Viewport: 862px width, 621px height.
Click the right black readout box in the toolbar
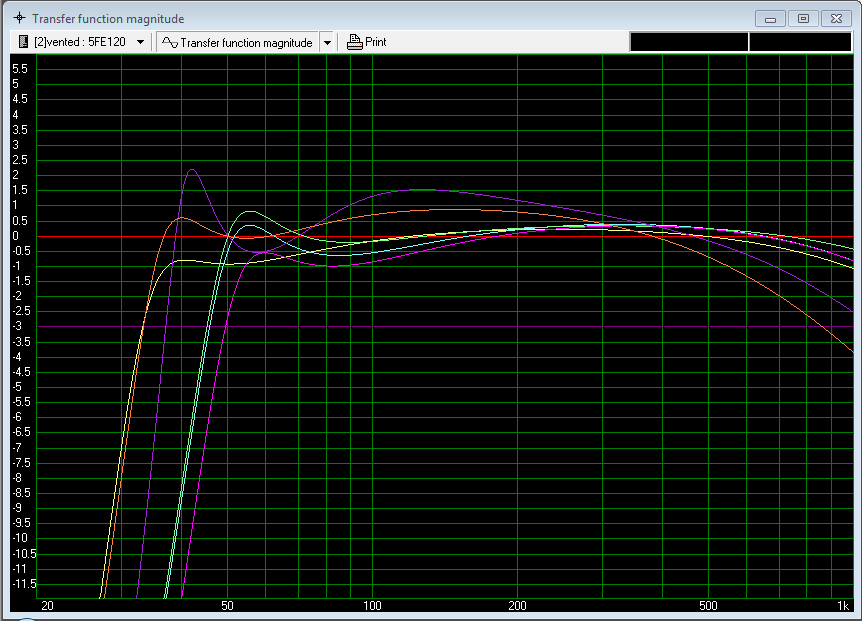[802, 42]
